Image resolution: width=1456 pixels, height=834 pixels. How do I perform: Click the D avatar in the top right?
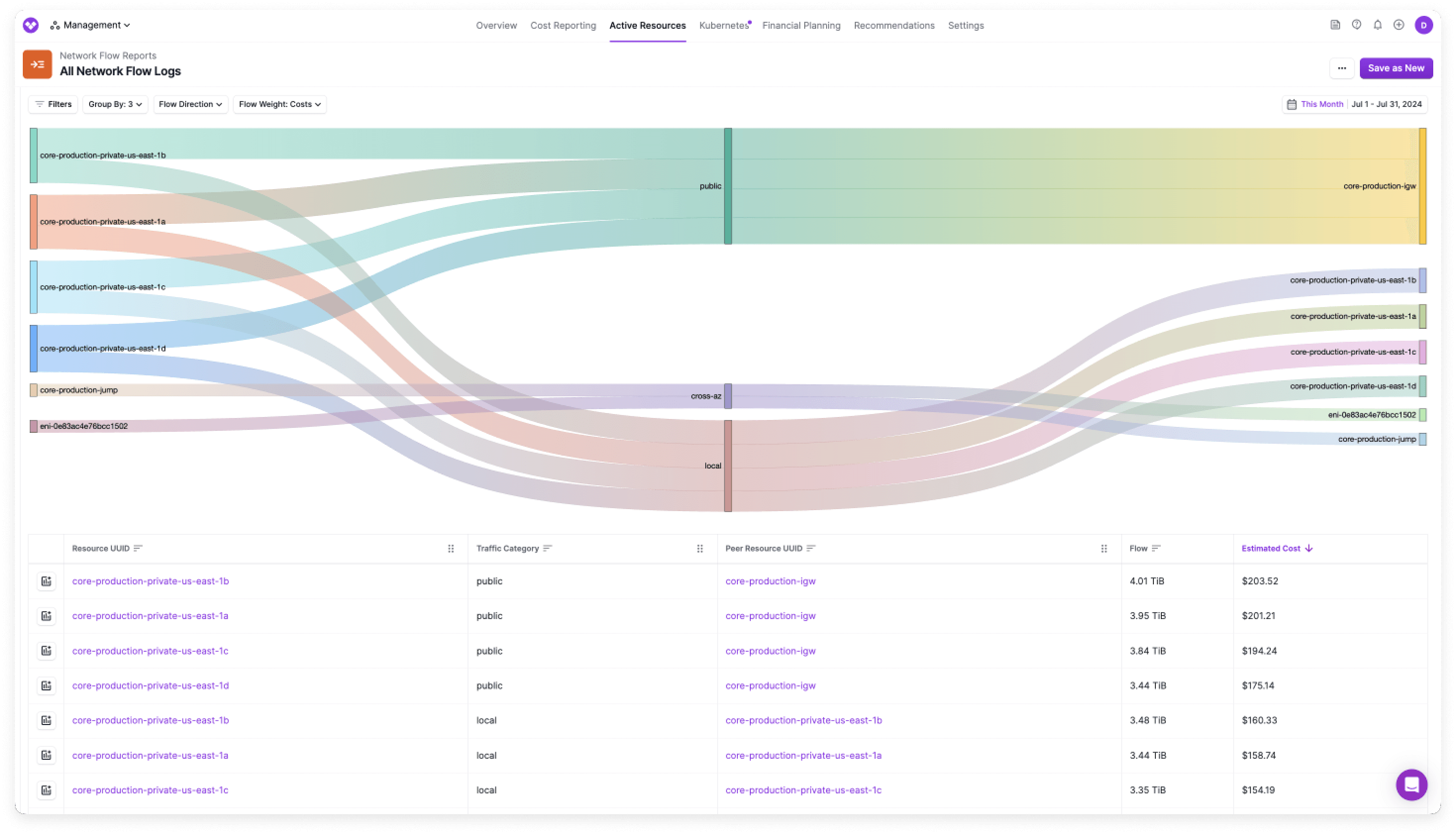(1424, 25)
